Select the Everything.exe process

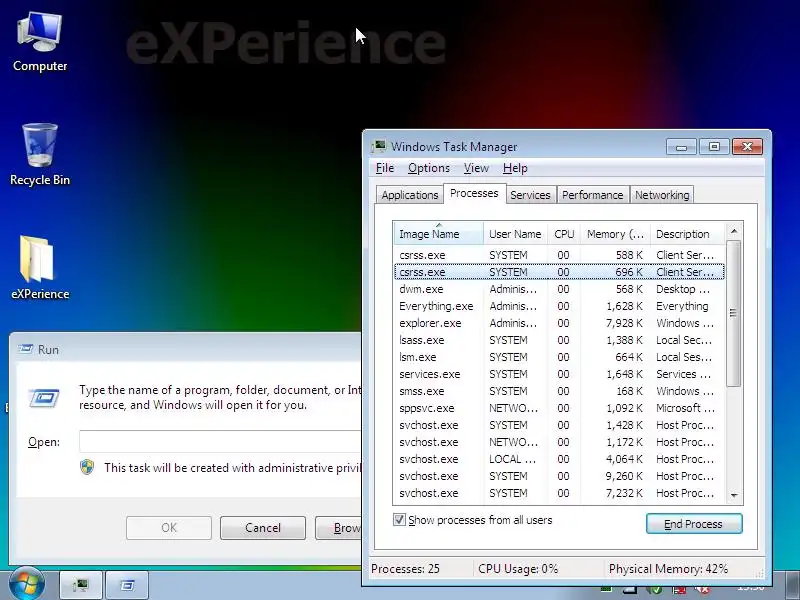pyautogui.click(x=559, y=306)
